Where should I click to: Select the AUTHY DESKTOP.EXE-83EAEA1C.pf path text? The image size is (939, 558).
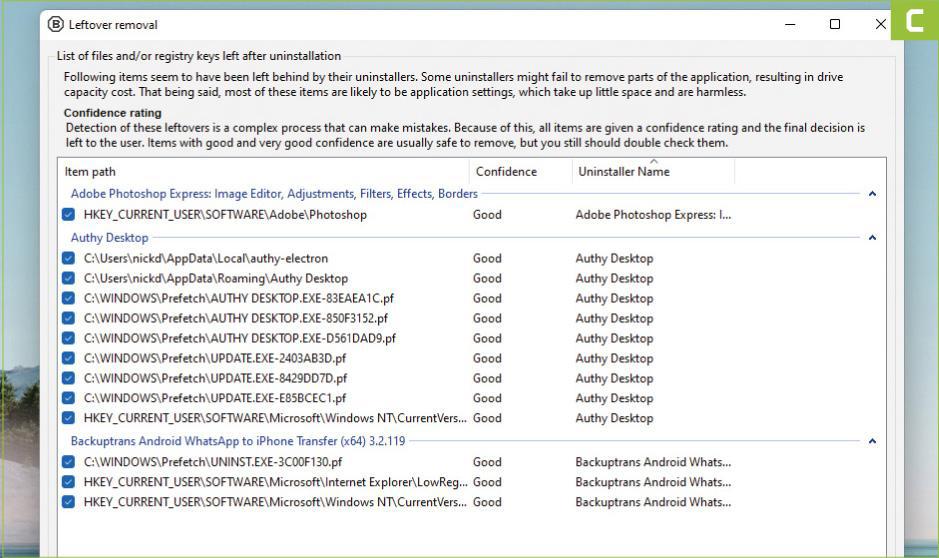pyautogui.click(x=239, y=298)
